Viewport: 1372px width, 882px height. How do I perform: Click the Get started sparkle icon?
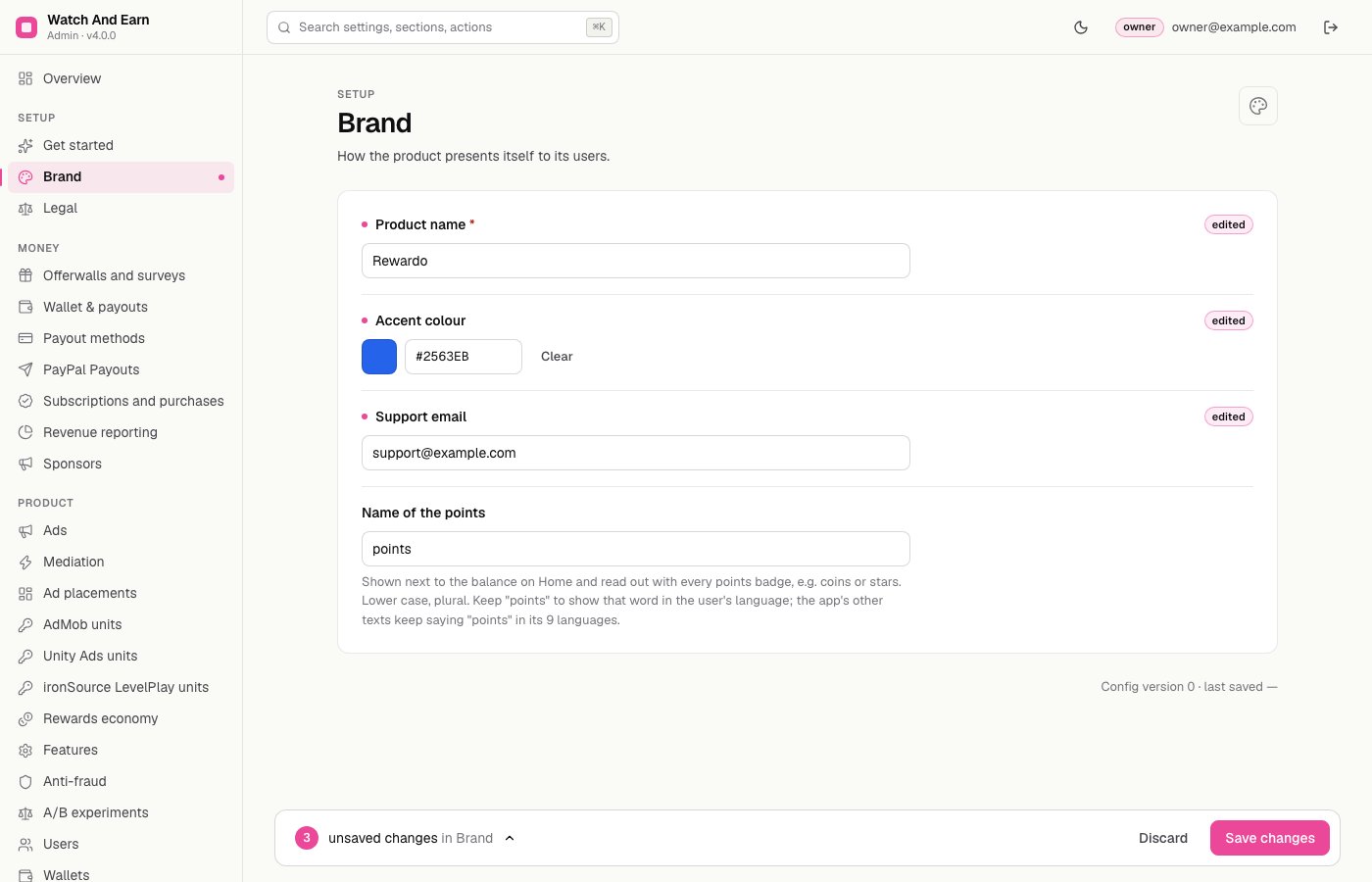click(25, 145)
